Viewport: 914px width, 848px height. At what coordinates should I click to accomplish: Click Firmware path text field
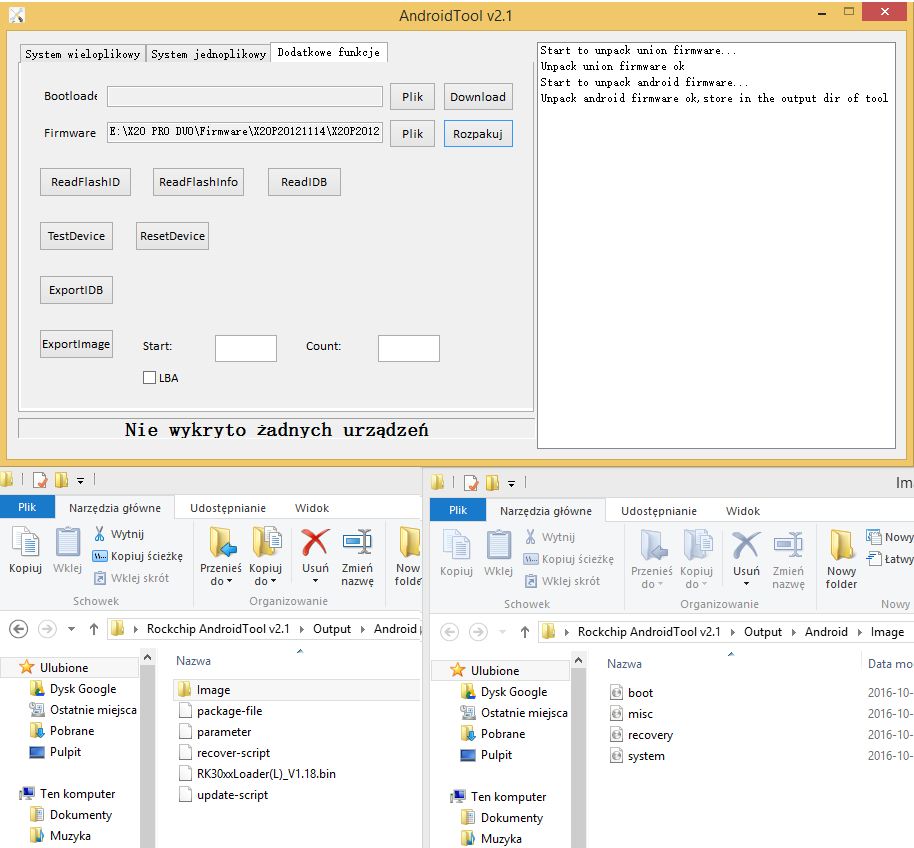(244, 132)
